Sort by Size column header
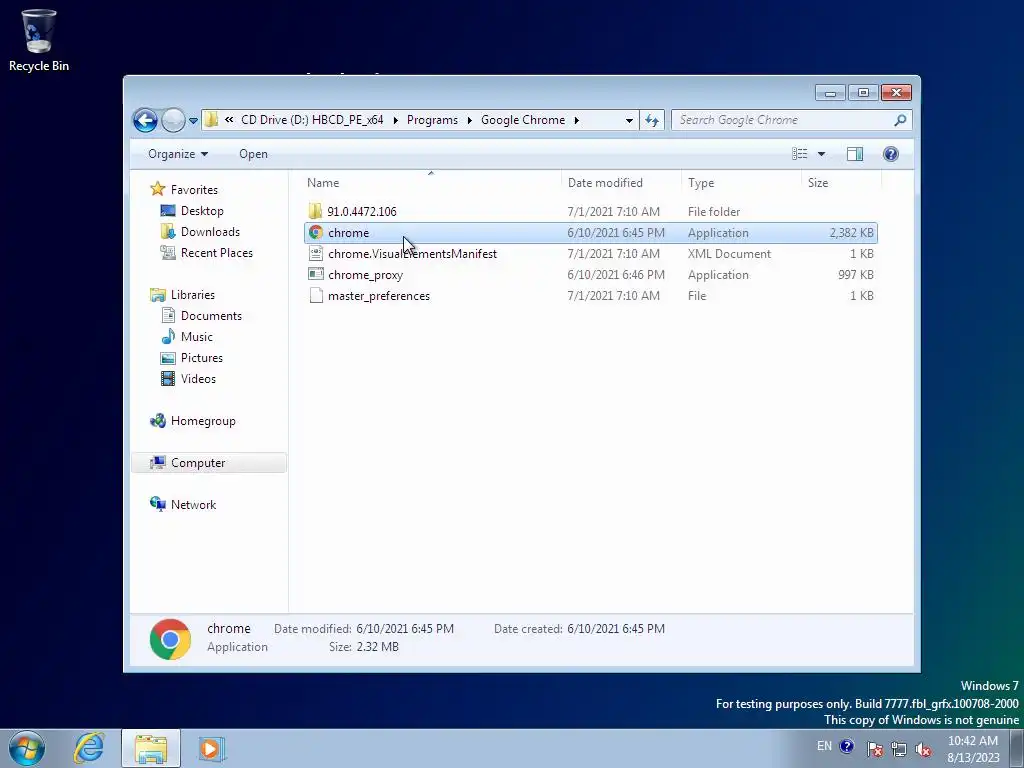This screenshot has width=1024, height=768. 841,183
